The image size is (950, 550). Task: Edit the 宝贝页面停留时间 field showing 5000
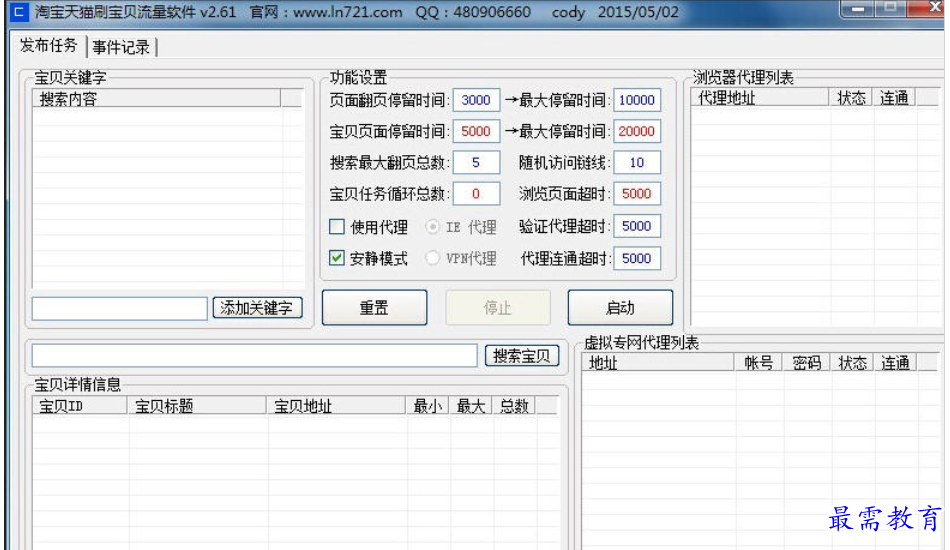pos(476,131)
